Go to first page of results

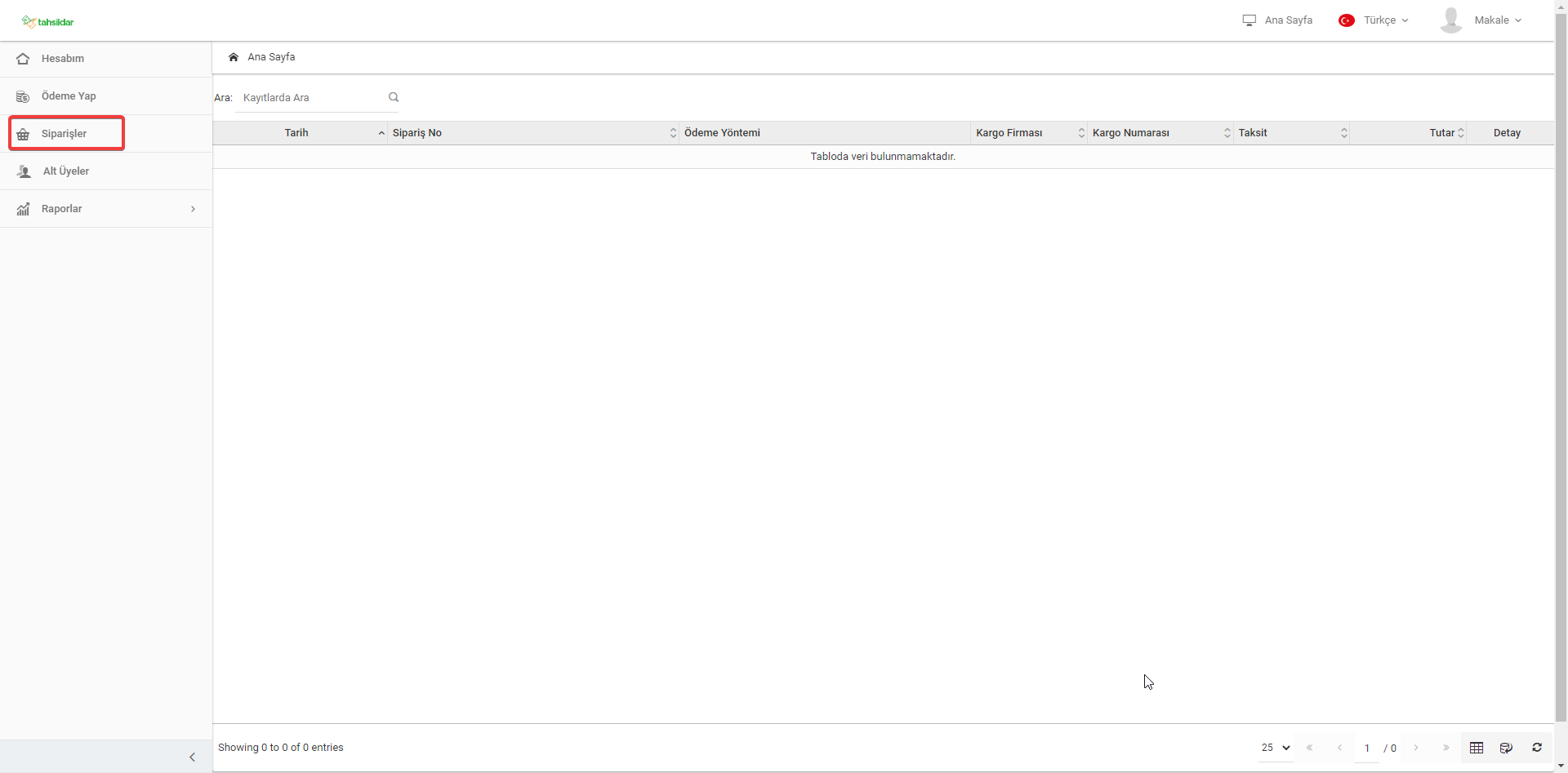pos(1310,748)
